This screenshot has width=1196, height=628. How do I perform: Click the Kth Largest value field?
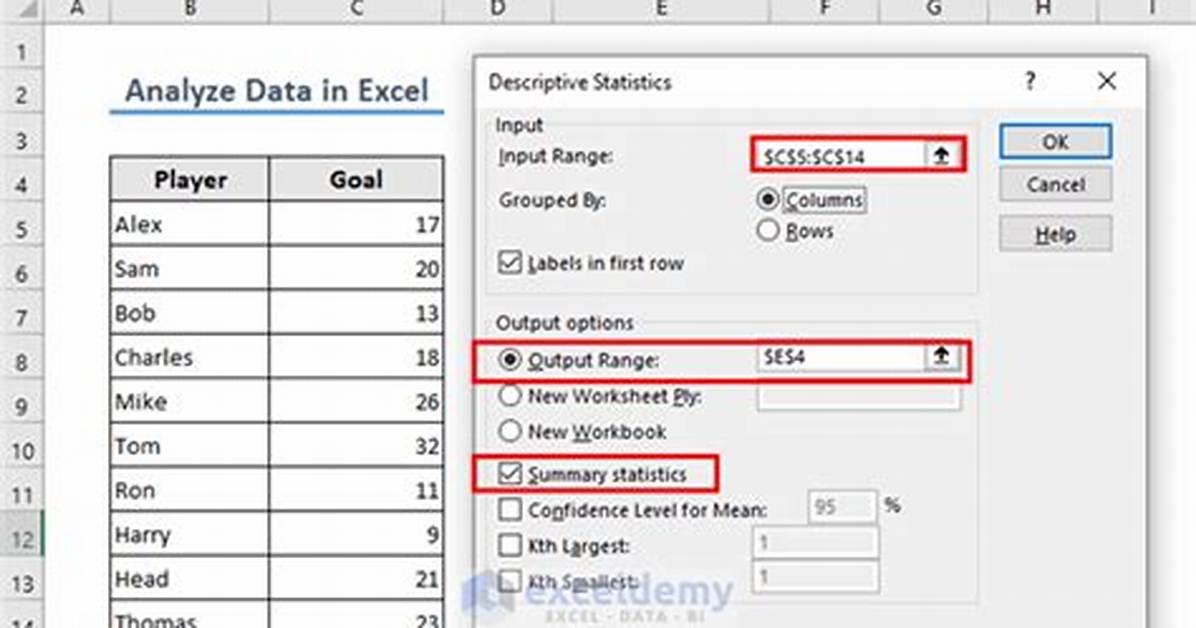pyautogui.click(x=815, y=543)
